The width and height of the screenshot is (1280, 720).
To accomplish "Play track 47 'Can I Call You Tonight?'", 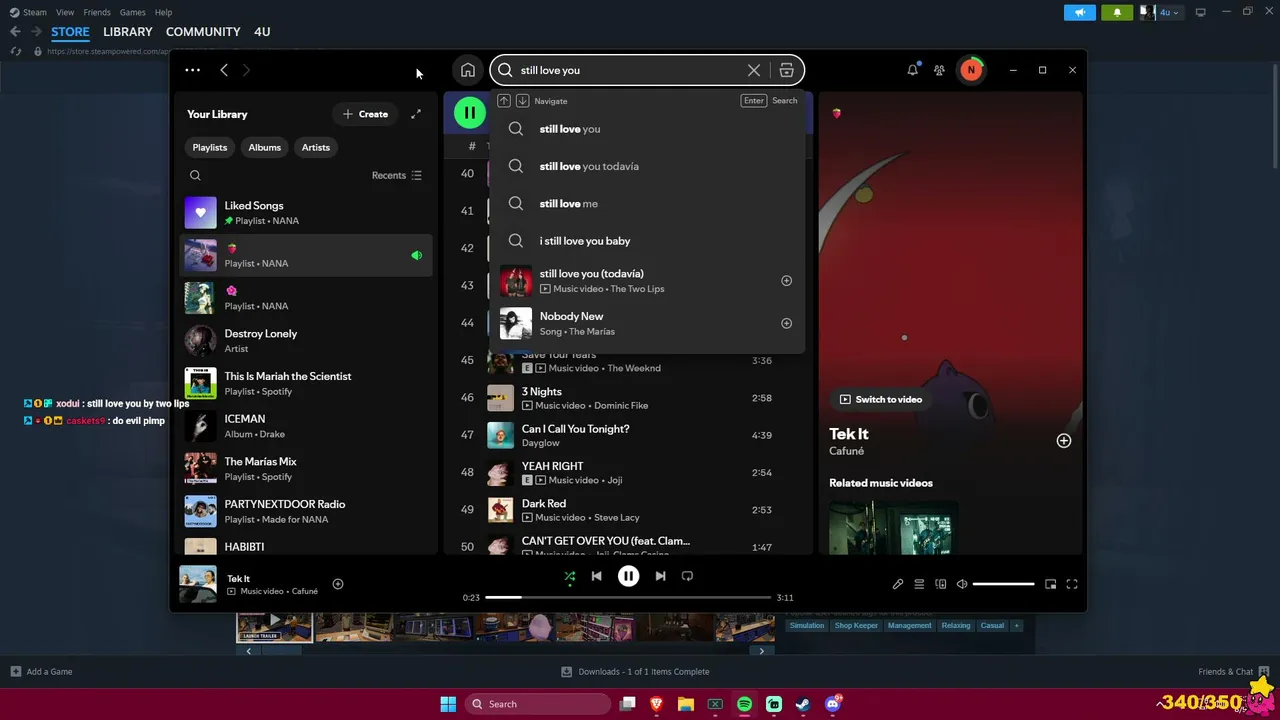I will pyautogui.click(x=628, y=435).
